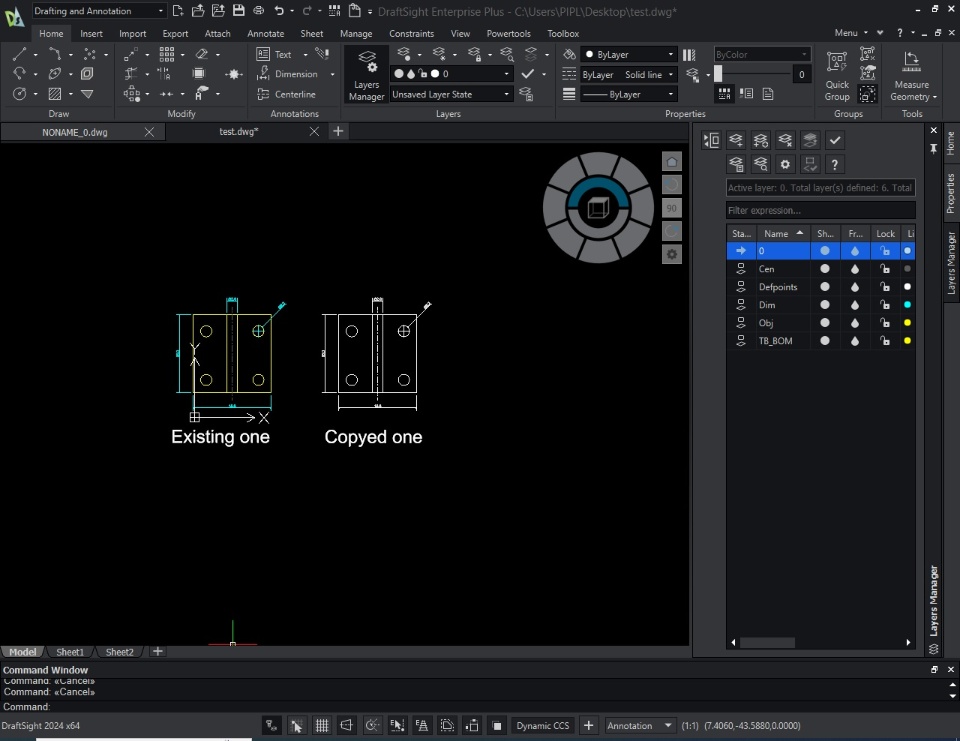
Task: Click TB_BOM layer color swatch
Action: click(907, 341)
